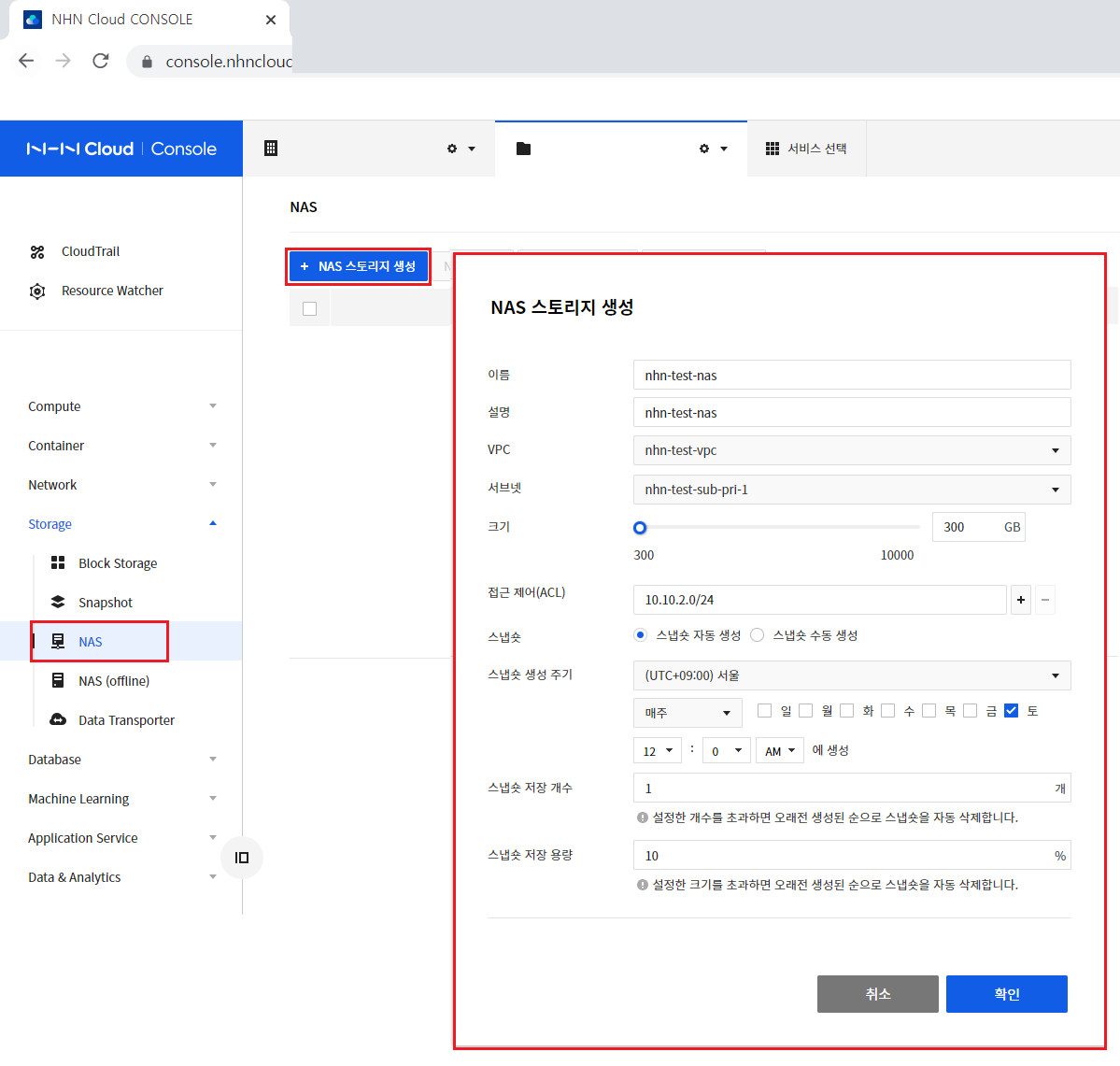Click 취소 cancel button
The height and width of the screenshot is (1066, 1120).
[x=878, y=994]
